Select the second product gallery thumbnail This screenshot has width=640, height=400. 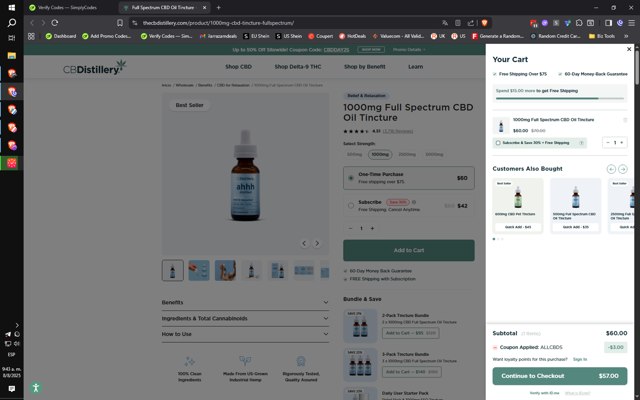pos(199,270)
